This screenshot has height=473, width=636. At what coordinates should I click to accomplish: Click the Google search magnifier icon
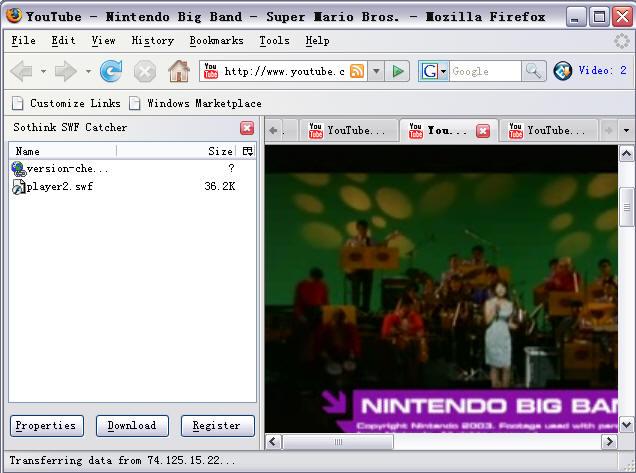click(x=533, y=71)
